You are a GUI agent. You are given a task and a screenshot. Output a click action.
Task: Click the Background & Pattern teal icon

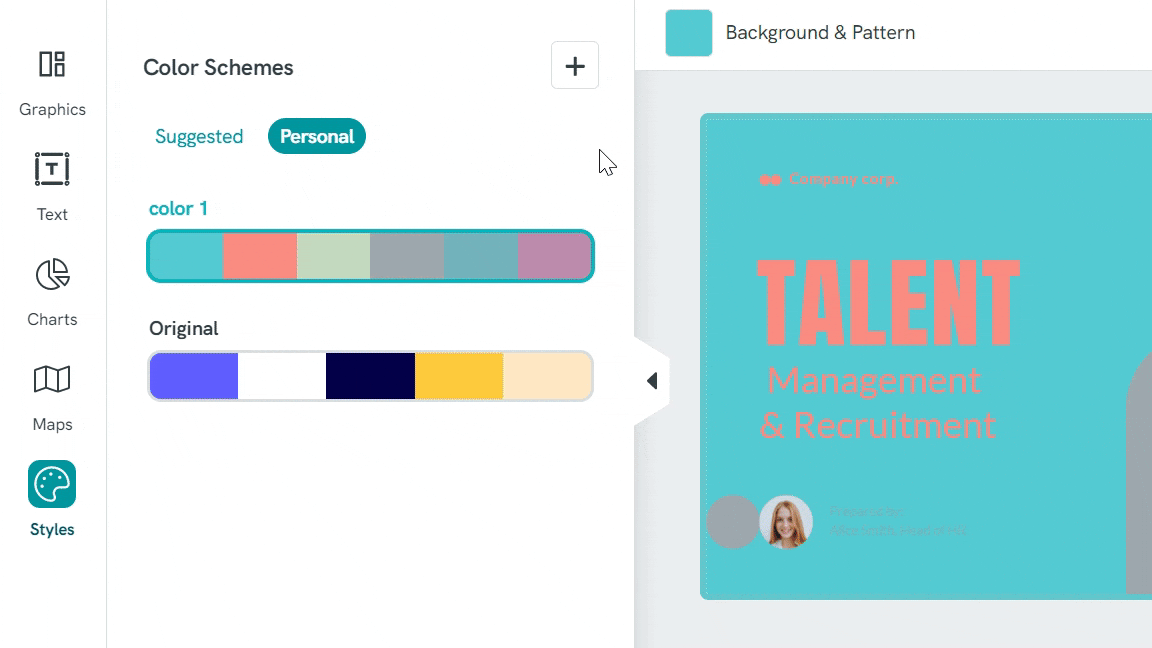point(688,32)
